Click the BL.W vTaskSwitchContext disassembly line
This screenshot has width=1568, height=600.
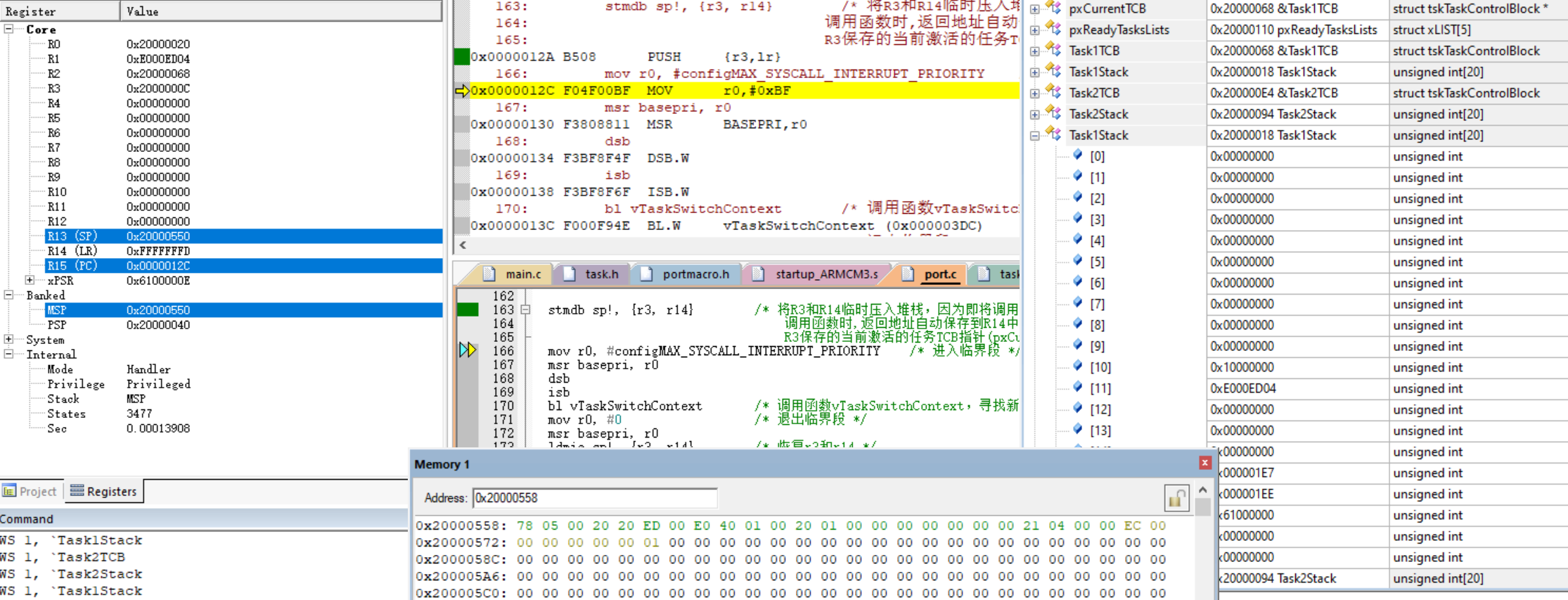pyautogui.click(x=744, y=226)
